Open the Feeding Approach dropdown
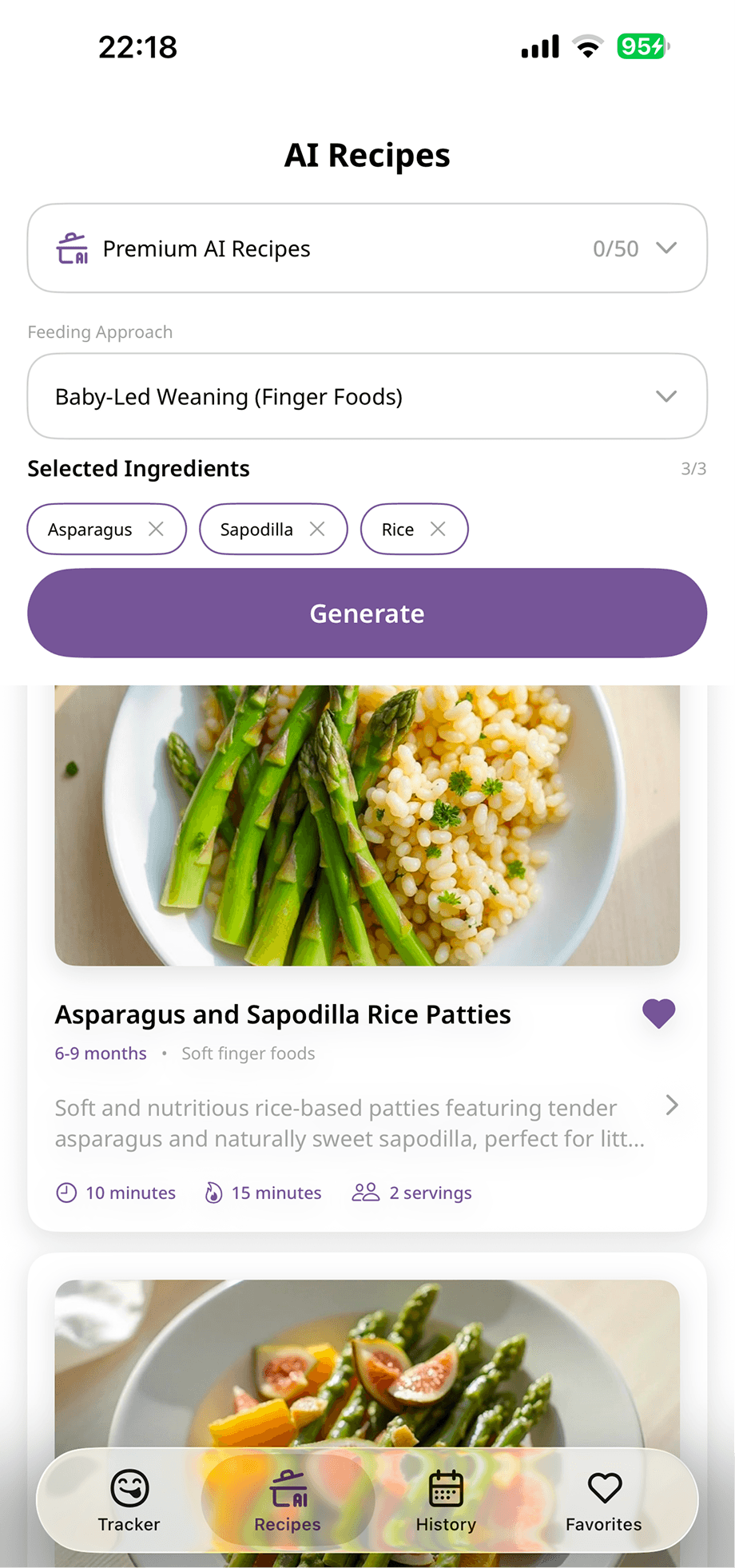This screenshot has height=1568, width=735. click(x=367, y=396)
